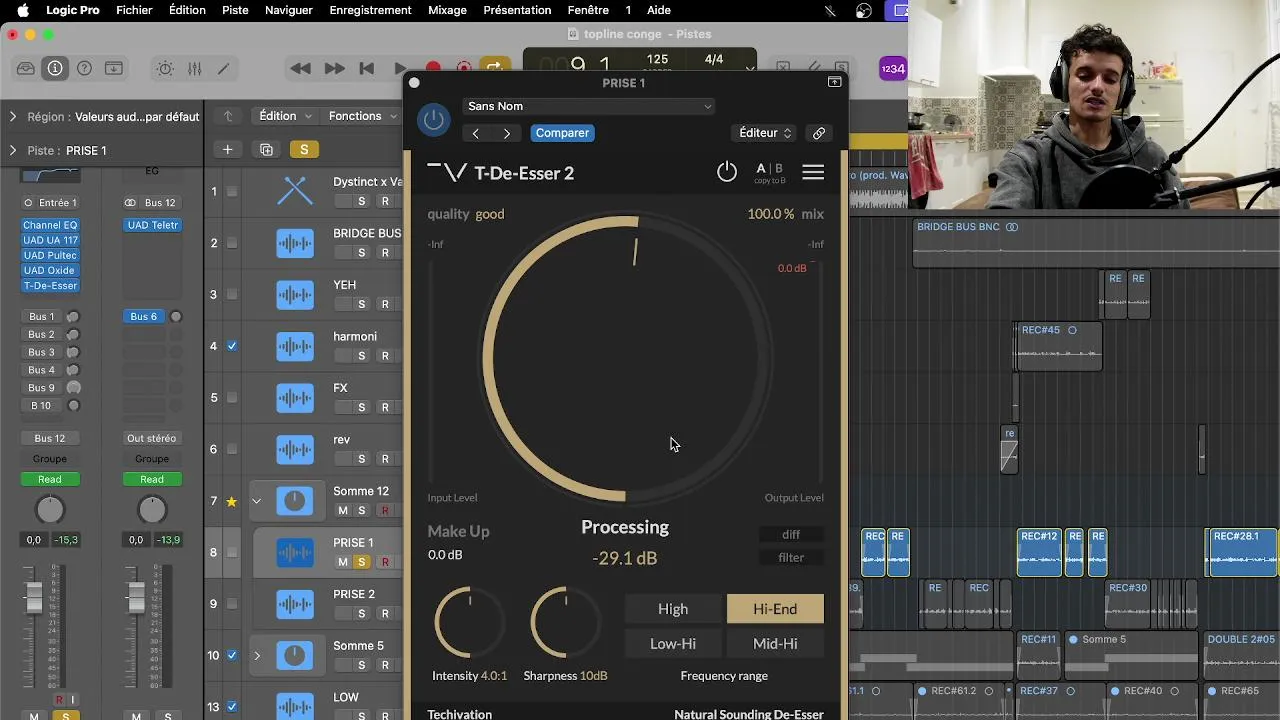1280x720 pixels.
Task: Open the Library icon in Logic toolbar
Action: point(26,68)
